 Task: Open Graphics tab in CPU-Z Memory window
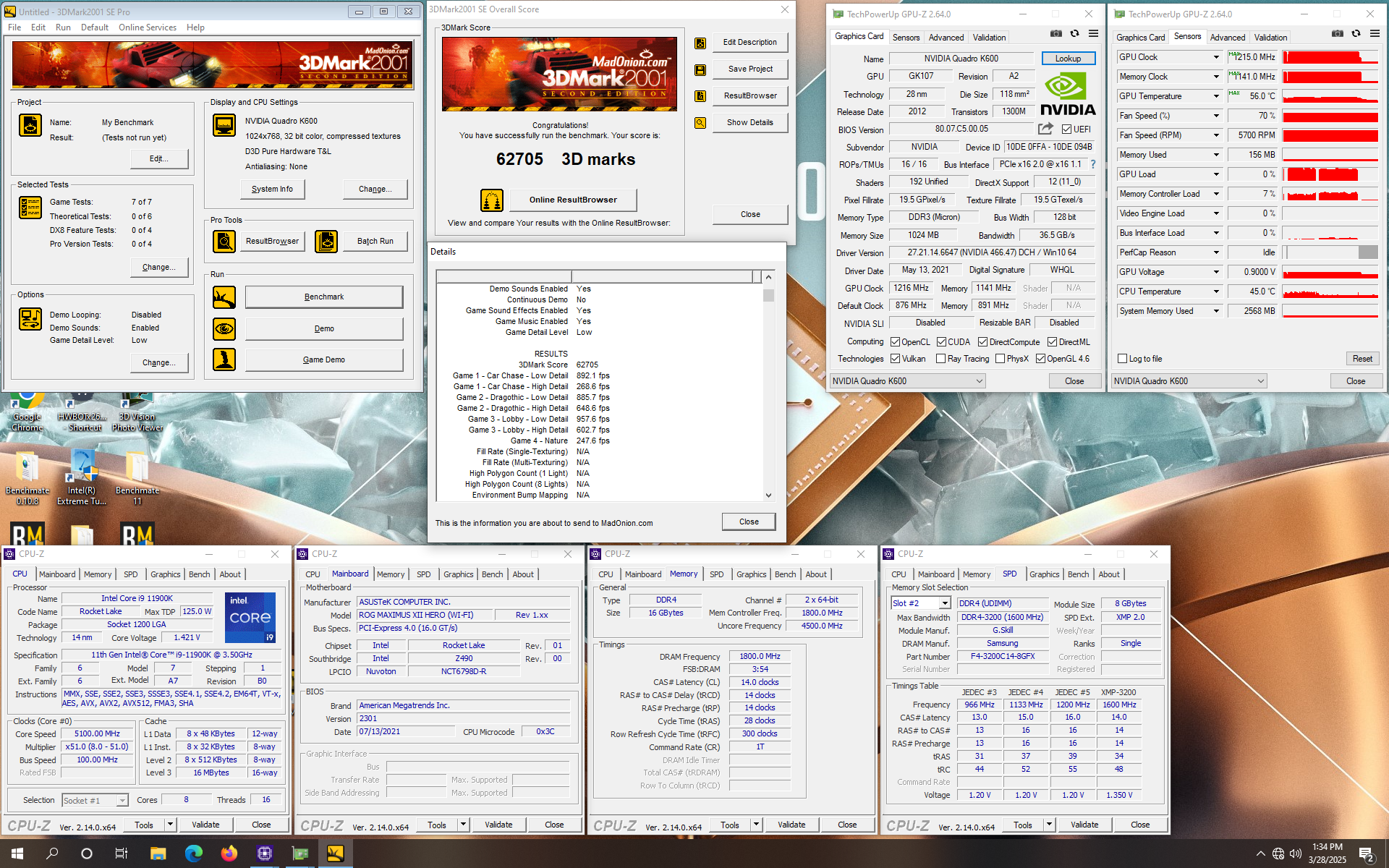click(751, 574)
